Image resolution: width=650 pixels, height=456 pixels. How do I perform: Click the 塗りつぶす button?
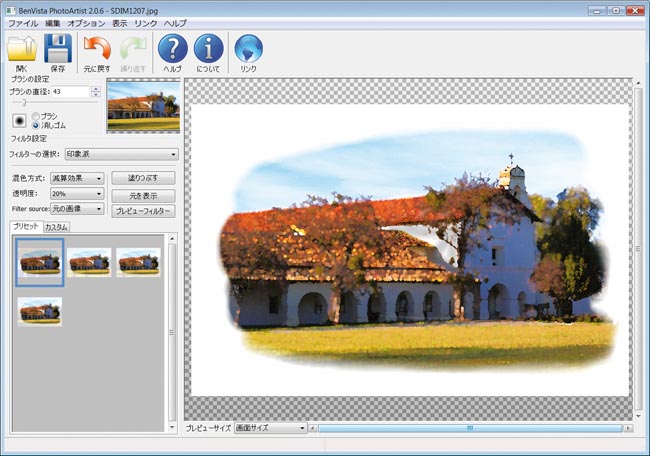143,178
